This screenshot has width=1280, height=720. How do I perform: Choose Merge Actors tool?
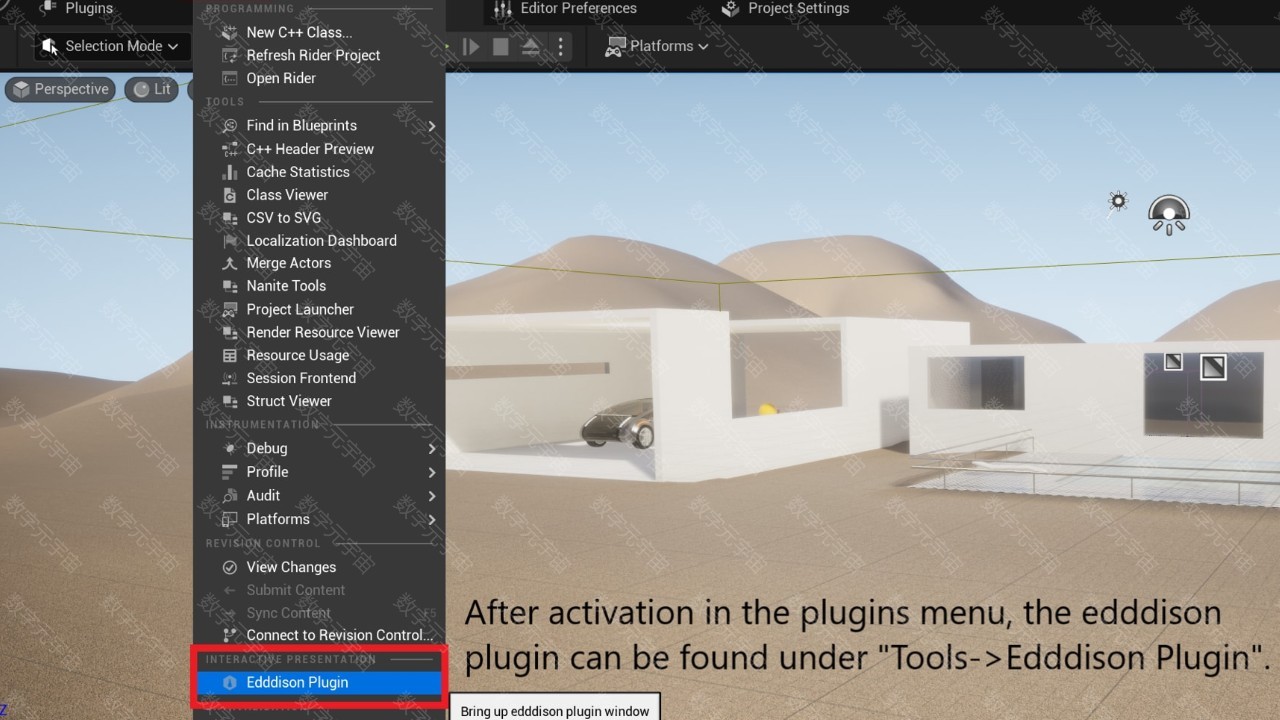click(x=318, y=263)
